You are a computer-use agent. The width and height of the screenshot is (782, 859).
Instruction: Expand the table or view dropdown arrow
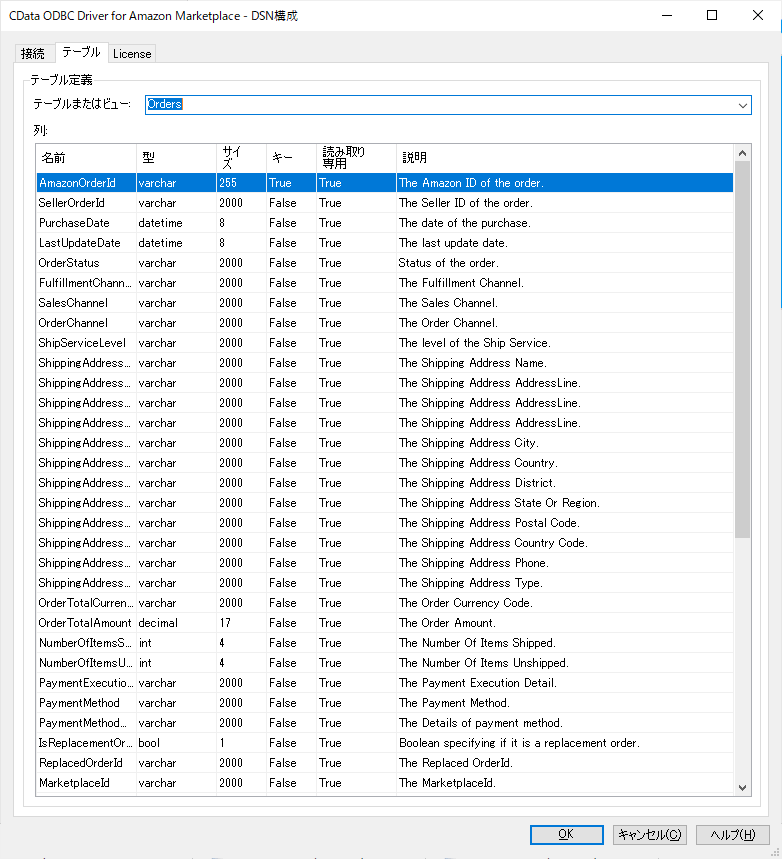[x=743, y=105]
